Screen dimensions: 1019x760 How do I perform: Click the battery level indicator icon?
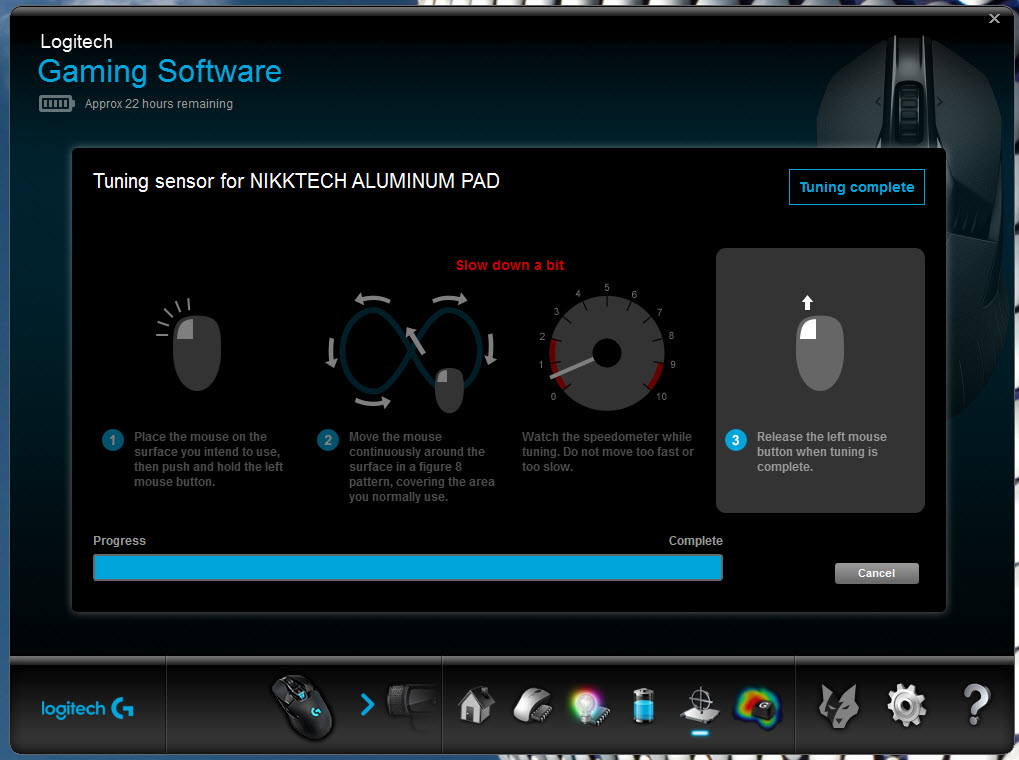(57, 103)
